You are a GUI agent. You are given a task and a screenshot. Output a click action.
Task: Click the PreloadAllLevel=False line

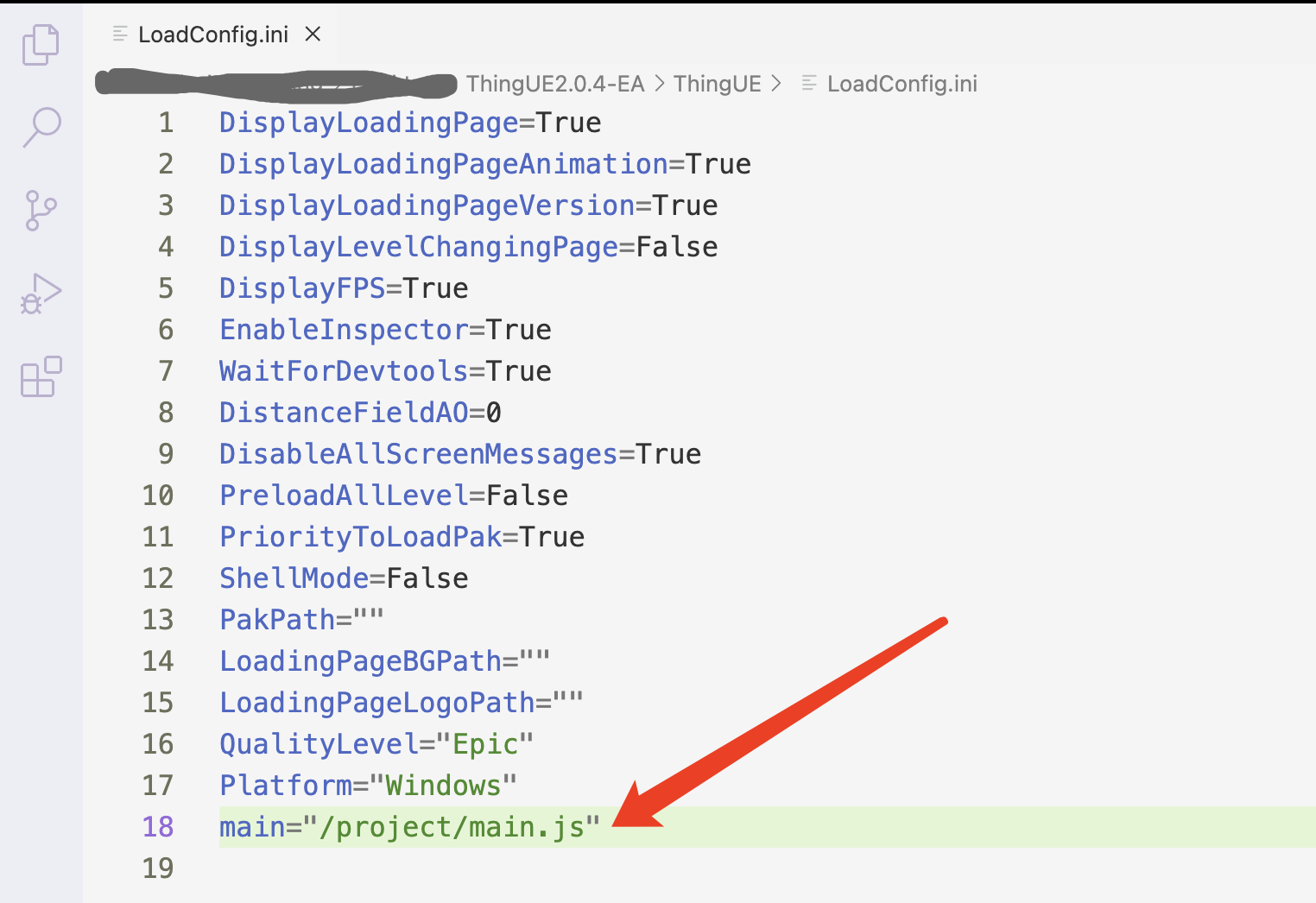pyautogui.click(x=394, y=496)
